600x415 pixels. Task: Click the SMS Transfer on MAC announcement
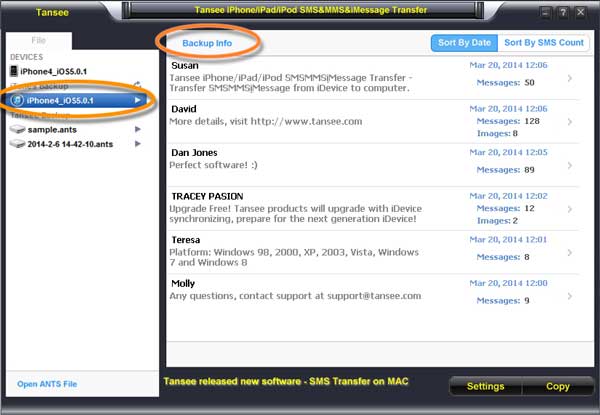tap(286, 381)
